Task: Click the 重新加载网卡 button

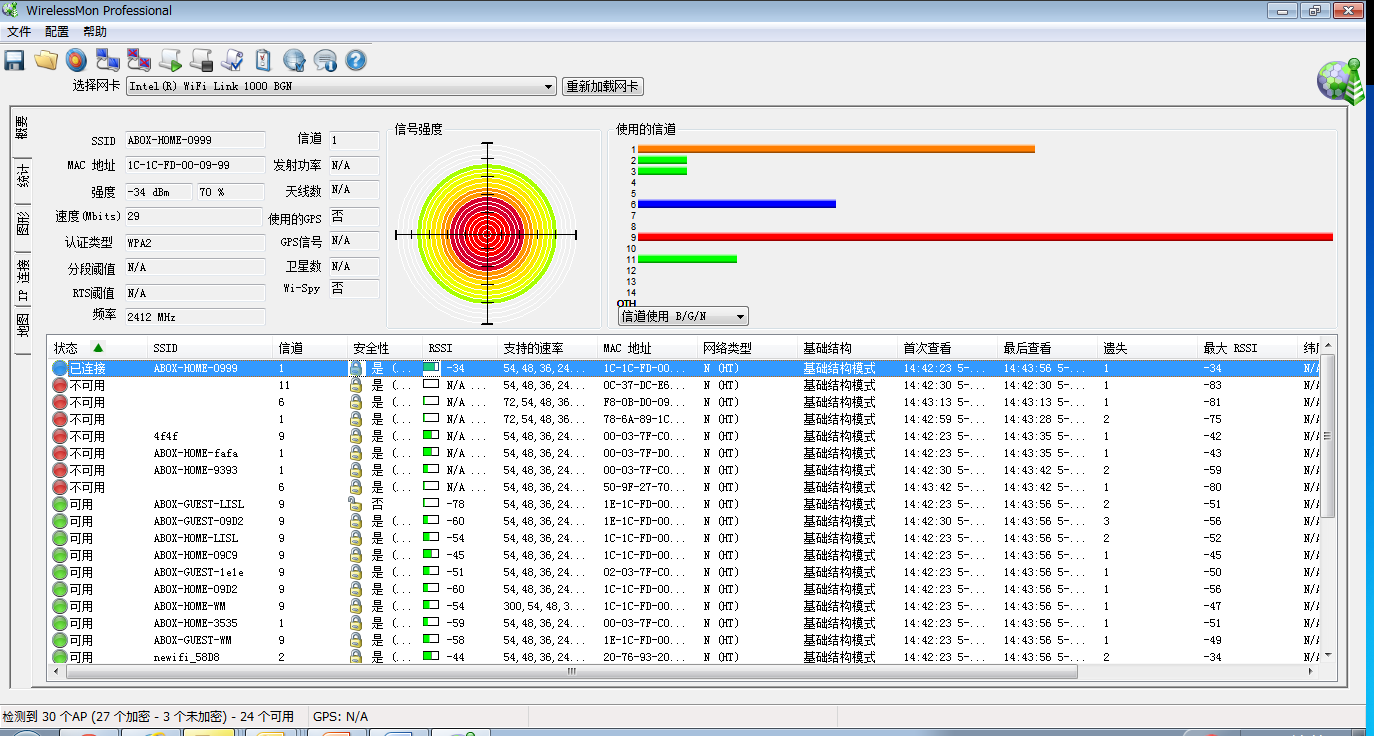Action: 603,87
